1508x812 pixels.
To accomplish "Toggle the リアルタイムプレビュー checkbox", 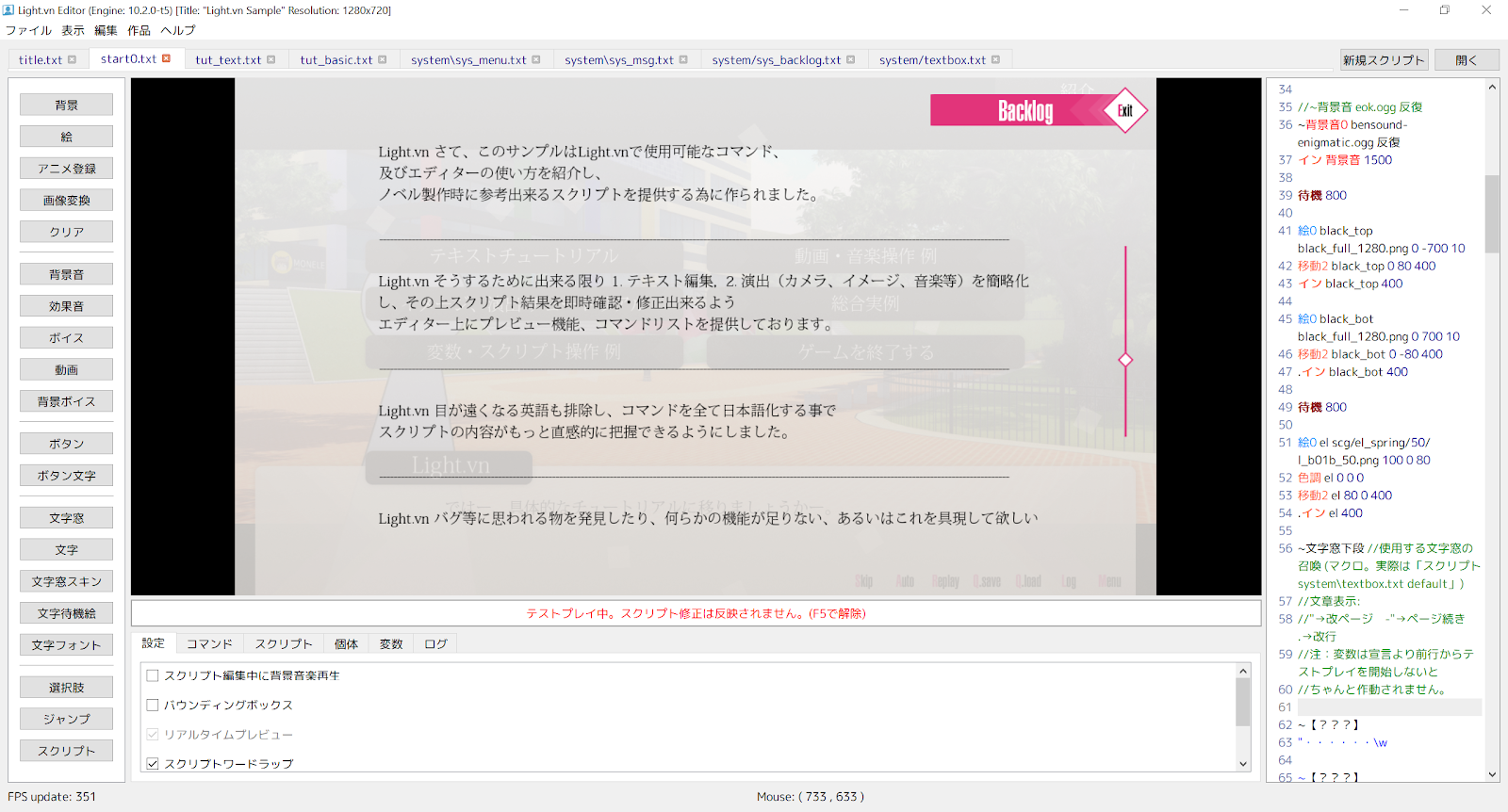I will tap(153, 734).
